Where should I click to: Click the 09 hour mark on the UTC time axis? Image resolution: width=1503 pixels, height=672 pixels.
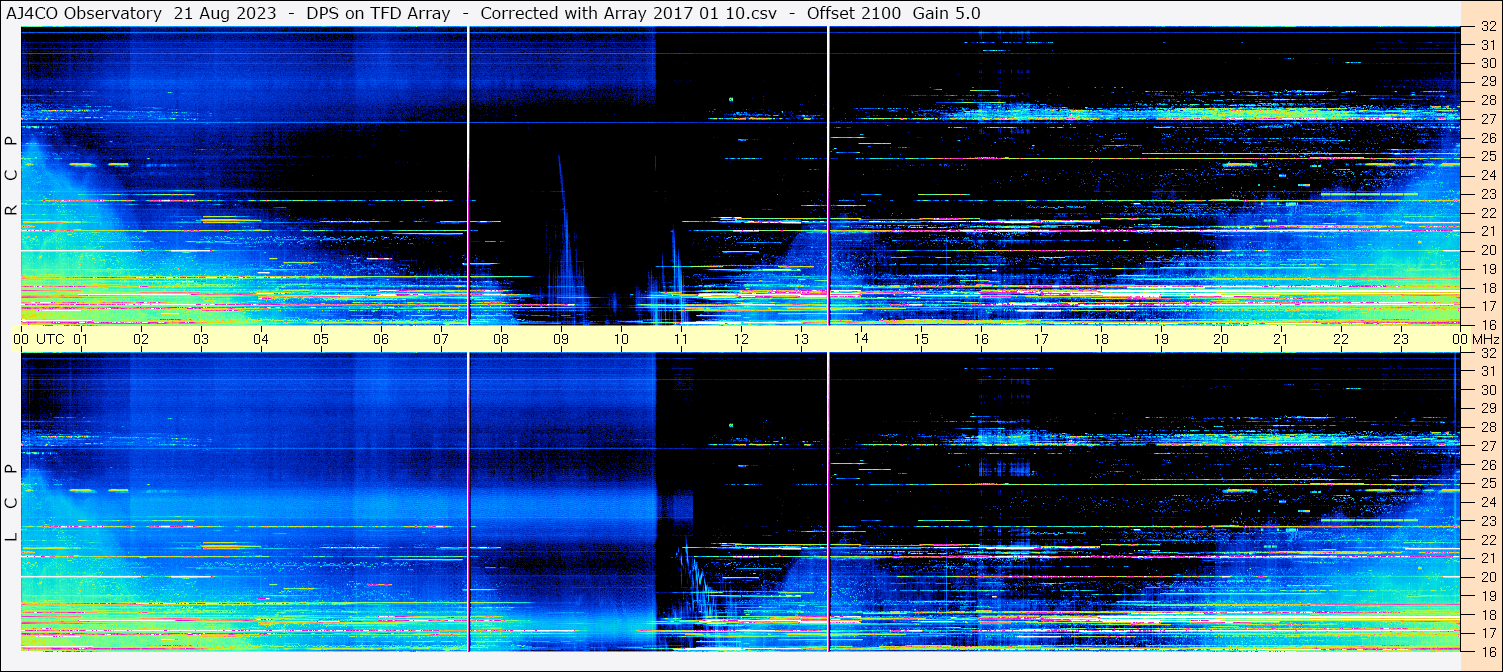pyautogui.click(x=561, y=339)
